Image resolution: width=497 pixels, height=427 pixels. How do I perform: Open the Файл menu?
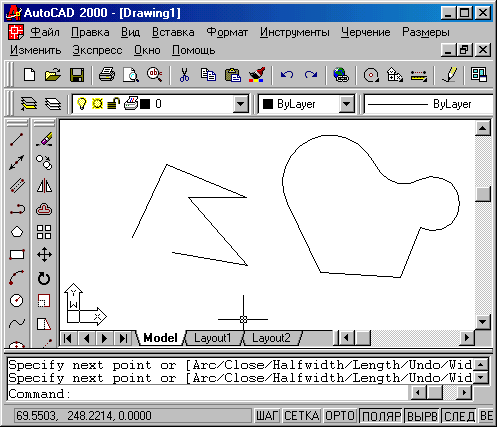click(x=45, y=32)
